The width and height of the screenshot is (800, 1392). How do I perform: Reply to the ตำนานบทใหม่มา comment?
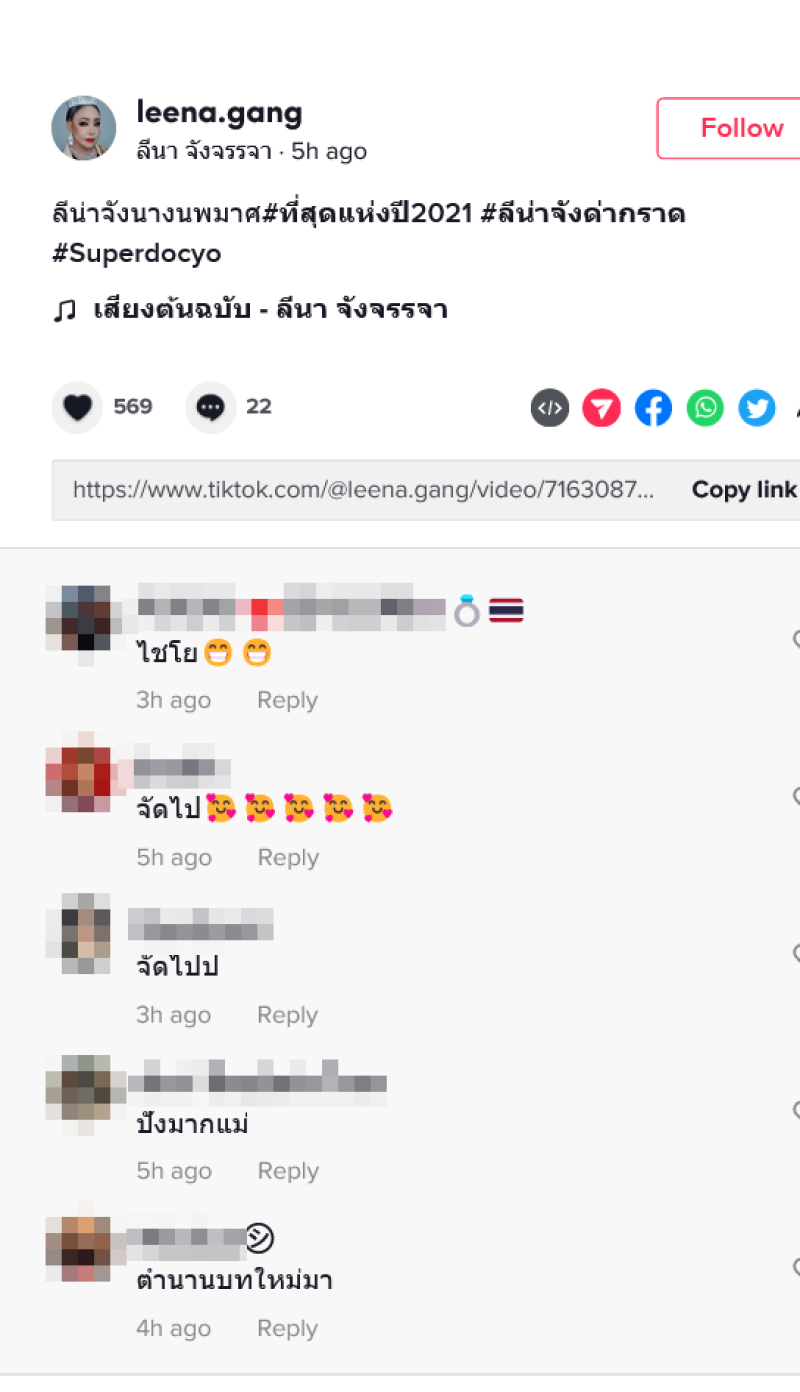pyautogui.click(x=287, y=1328)
